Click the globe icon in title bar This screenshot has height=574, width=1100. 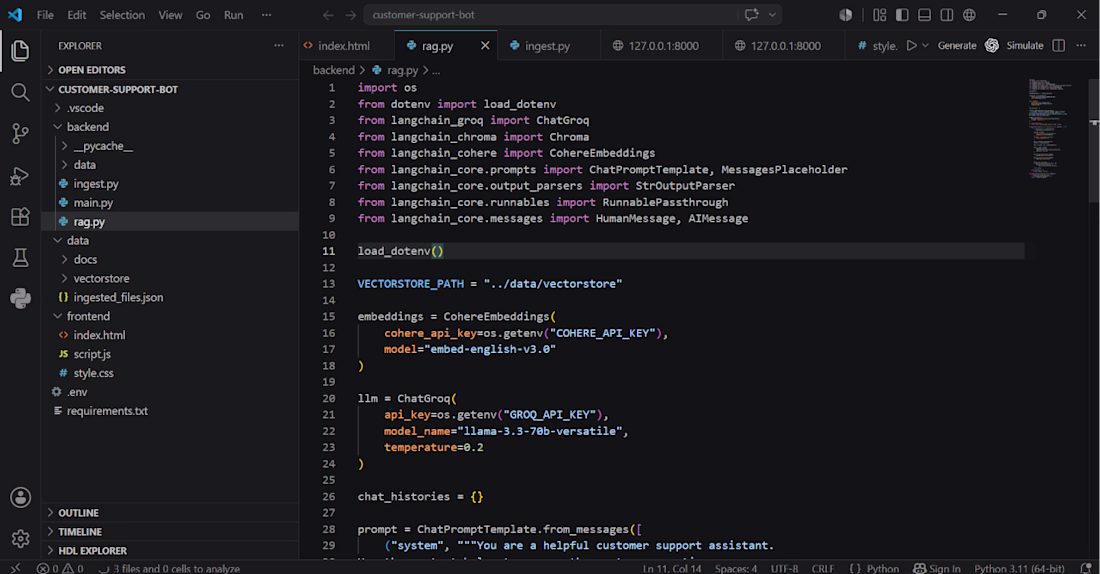point(969,15)
